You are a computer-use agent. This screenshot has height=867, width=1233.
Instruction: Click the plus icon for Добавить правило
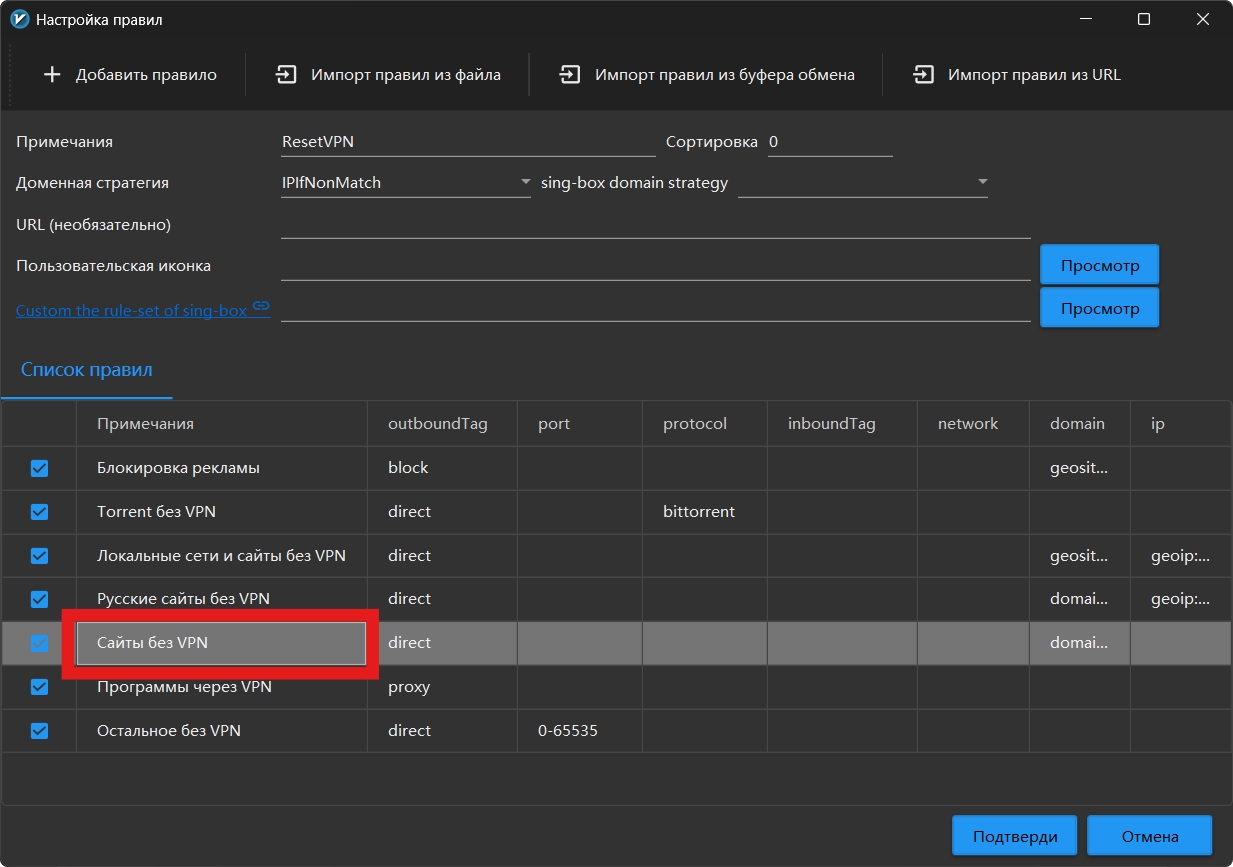[53, 75]
